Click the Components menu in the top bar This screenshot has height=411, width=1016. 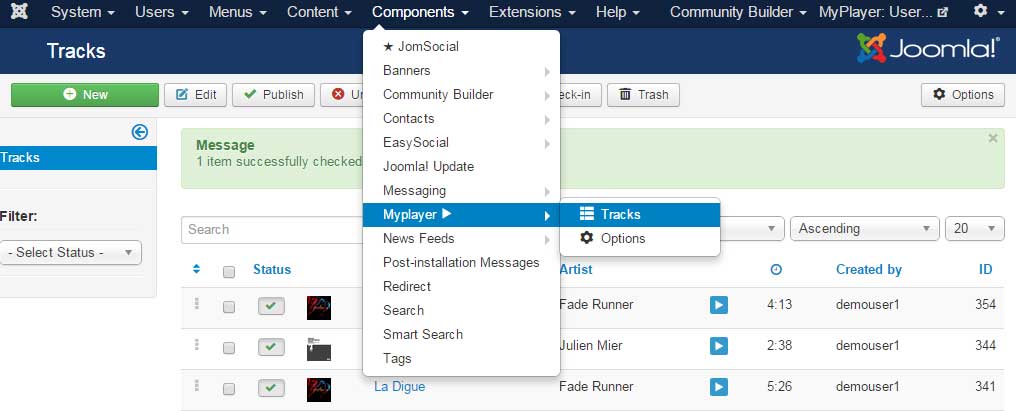[421, 12]
